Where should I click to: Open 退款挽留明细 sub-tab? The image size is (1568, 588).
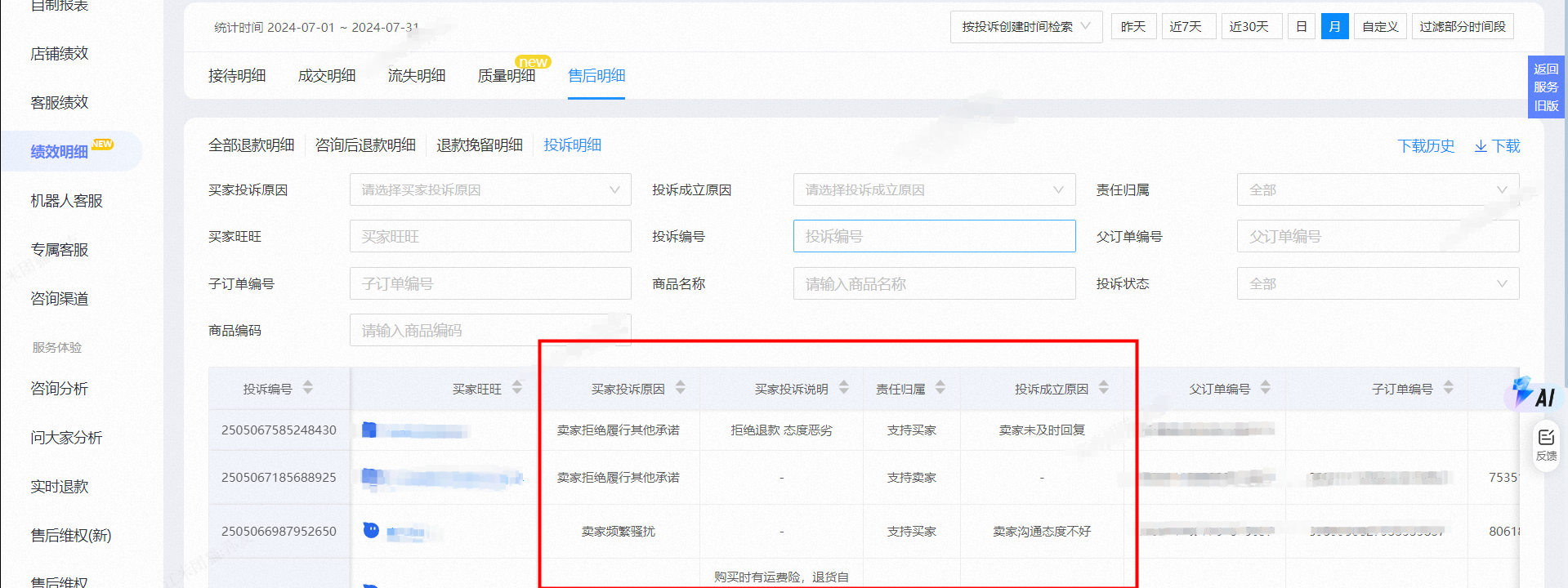click(480, 145)
